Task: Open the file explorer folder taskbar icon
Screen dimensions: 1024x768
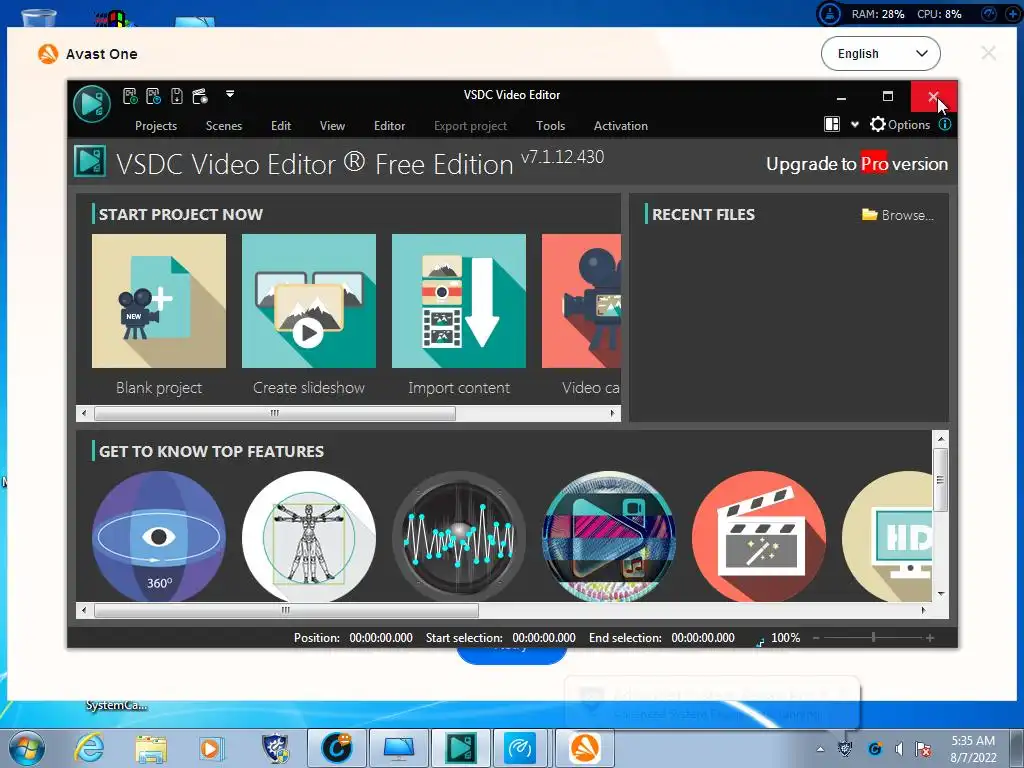Action: click(151, 748)
